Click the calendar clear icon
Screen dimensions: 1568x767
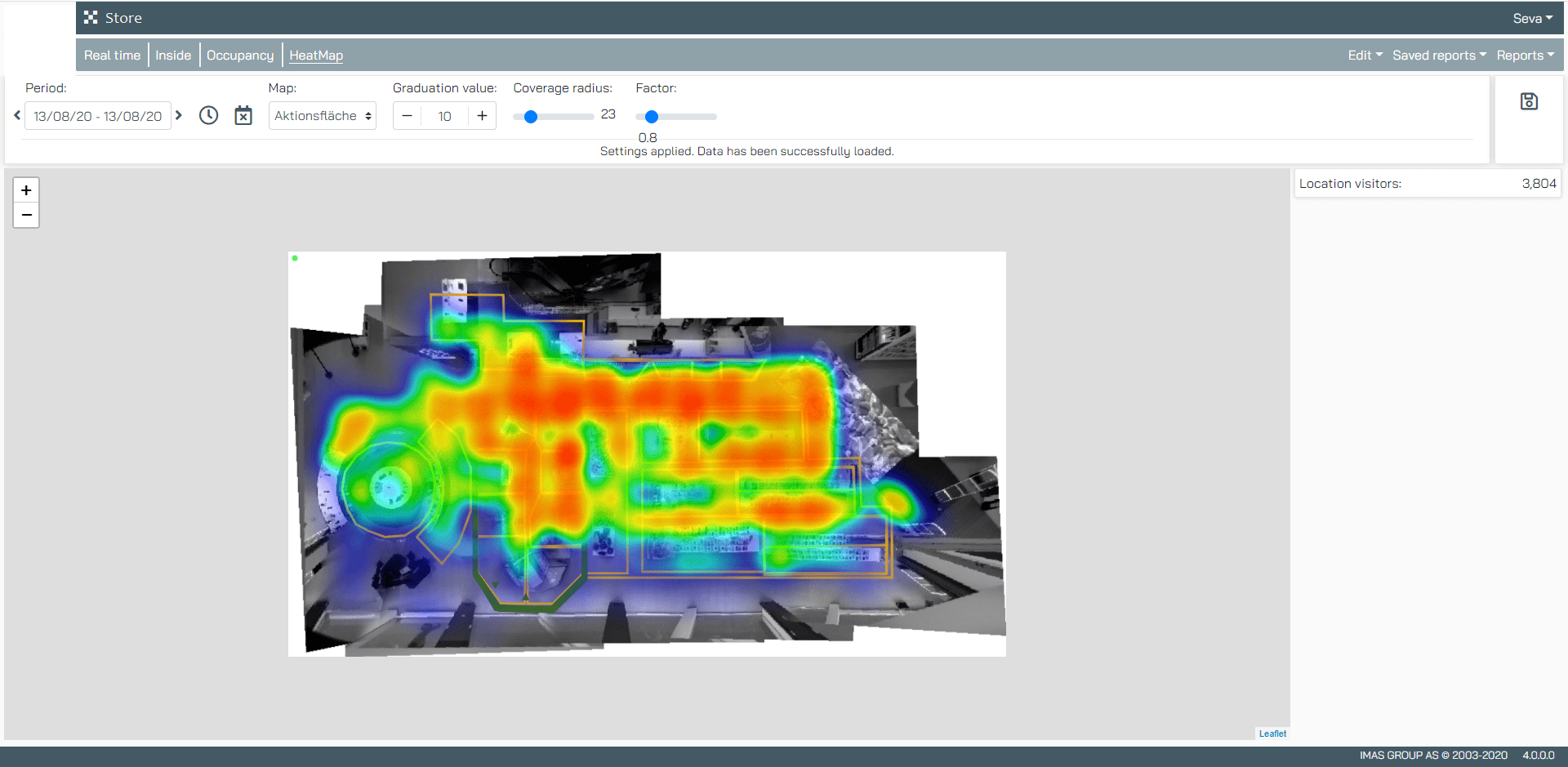coord(243,116)
